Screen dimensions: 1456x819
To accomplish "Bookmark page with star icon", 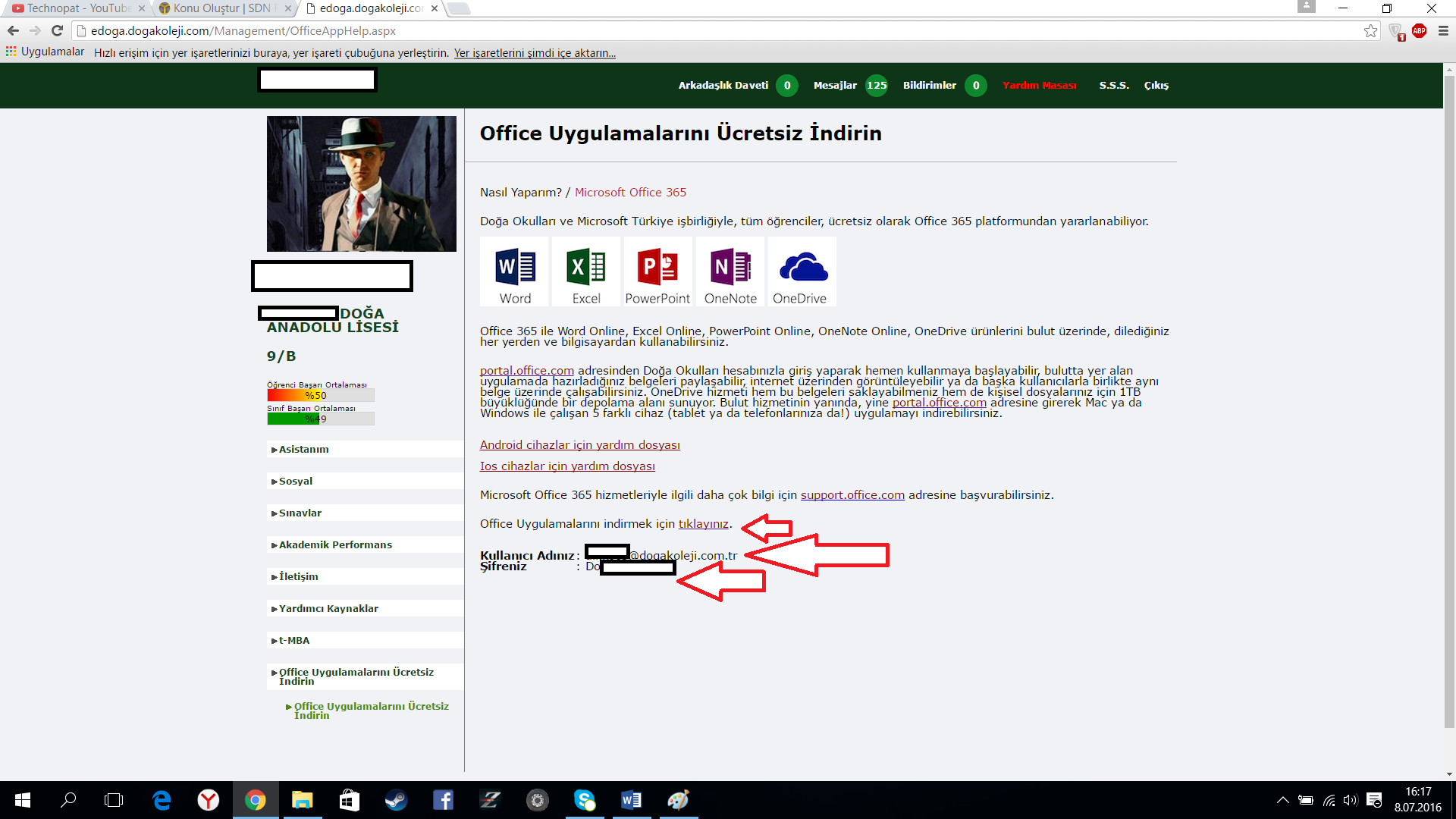I will pyautogui.click(x=1370, y=31).
